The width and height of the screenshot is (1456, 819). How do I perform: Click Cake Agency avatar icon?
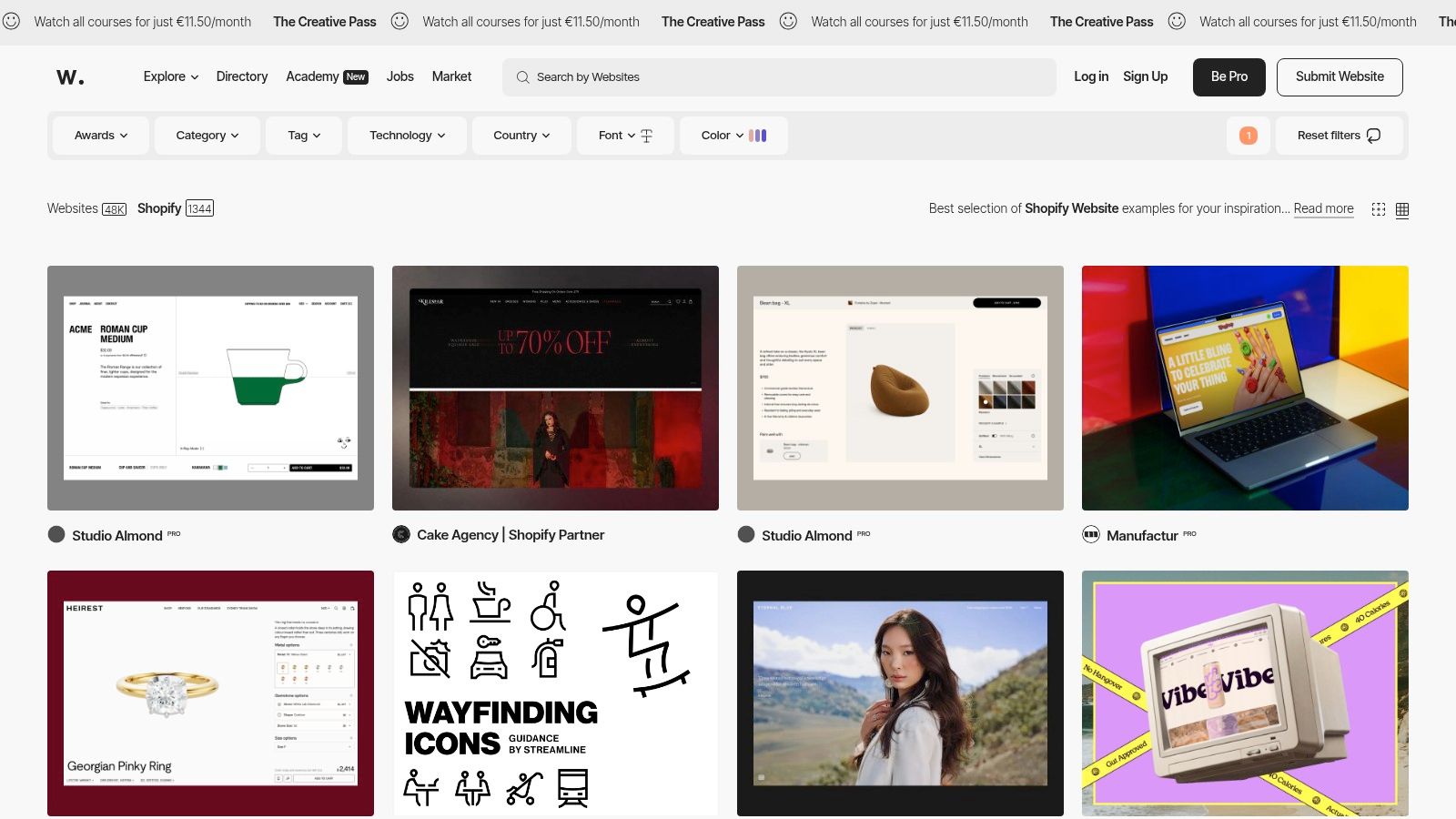401,535
